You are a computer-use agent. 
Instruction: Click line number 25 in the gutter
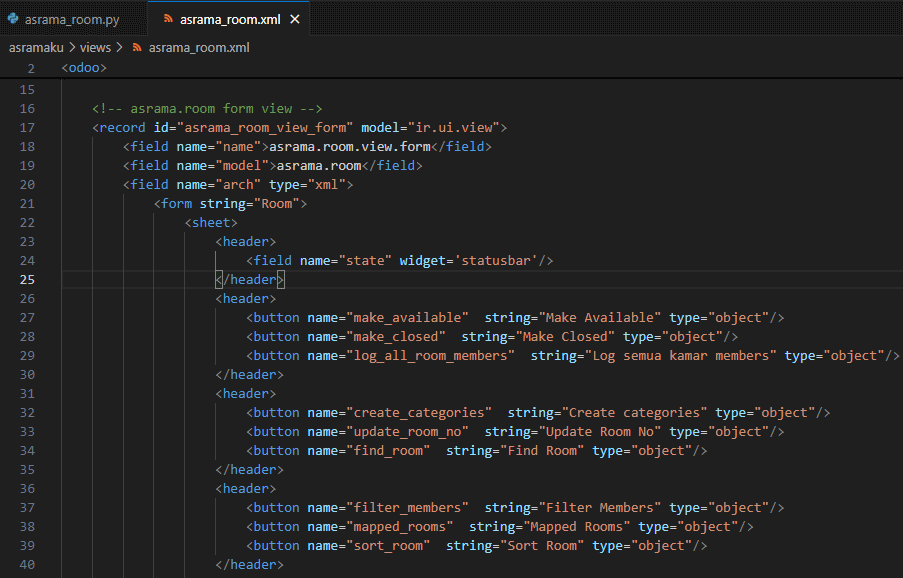click(27, 280)
